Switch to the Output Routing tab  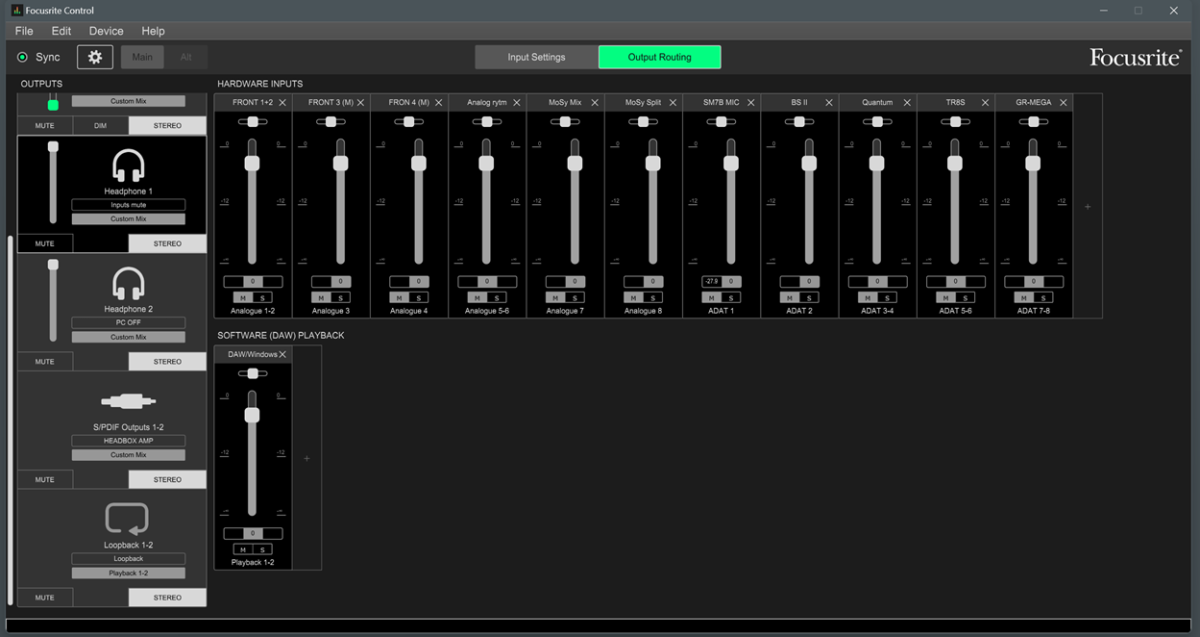660,57
